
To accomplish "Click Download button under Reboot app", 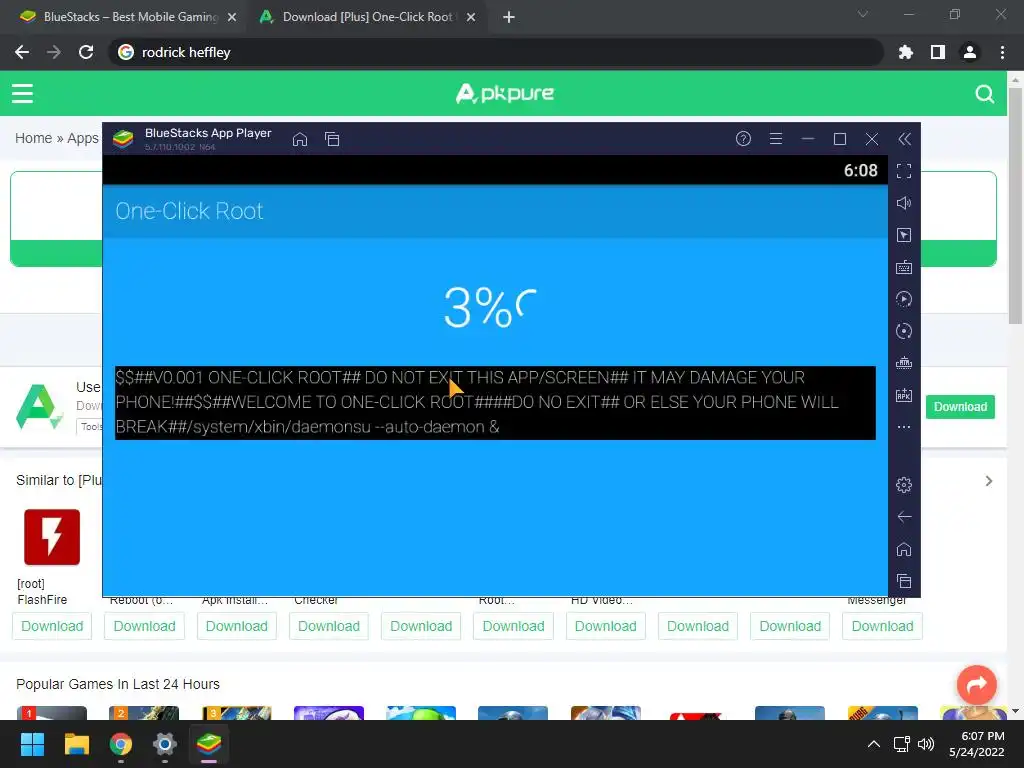I will [x=144, y=626].
